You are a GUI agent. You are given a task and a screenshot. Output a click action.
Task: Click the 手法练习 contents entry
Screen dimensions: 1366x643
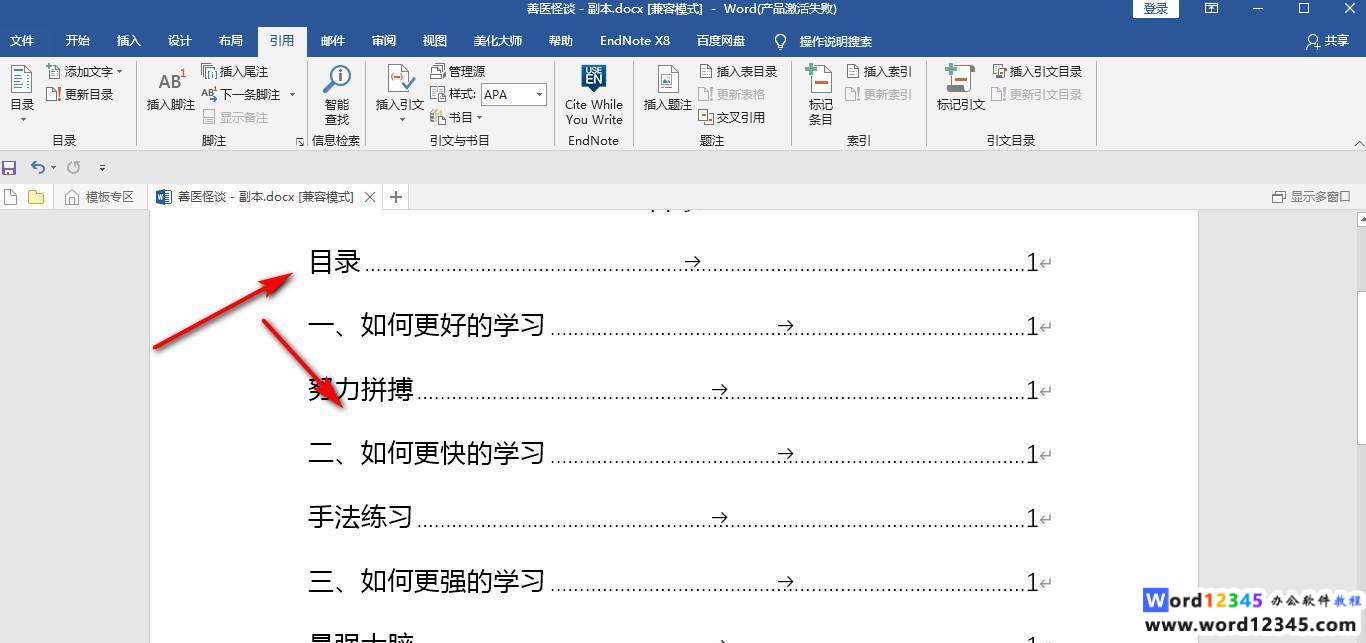[x=680, y=517]
